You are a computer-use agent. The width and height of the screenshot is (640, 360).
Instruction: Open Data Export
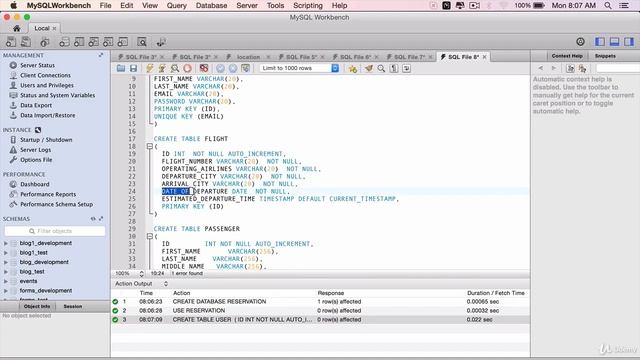tap(36, 105)
